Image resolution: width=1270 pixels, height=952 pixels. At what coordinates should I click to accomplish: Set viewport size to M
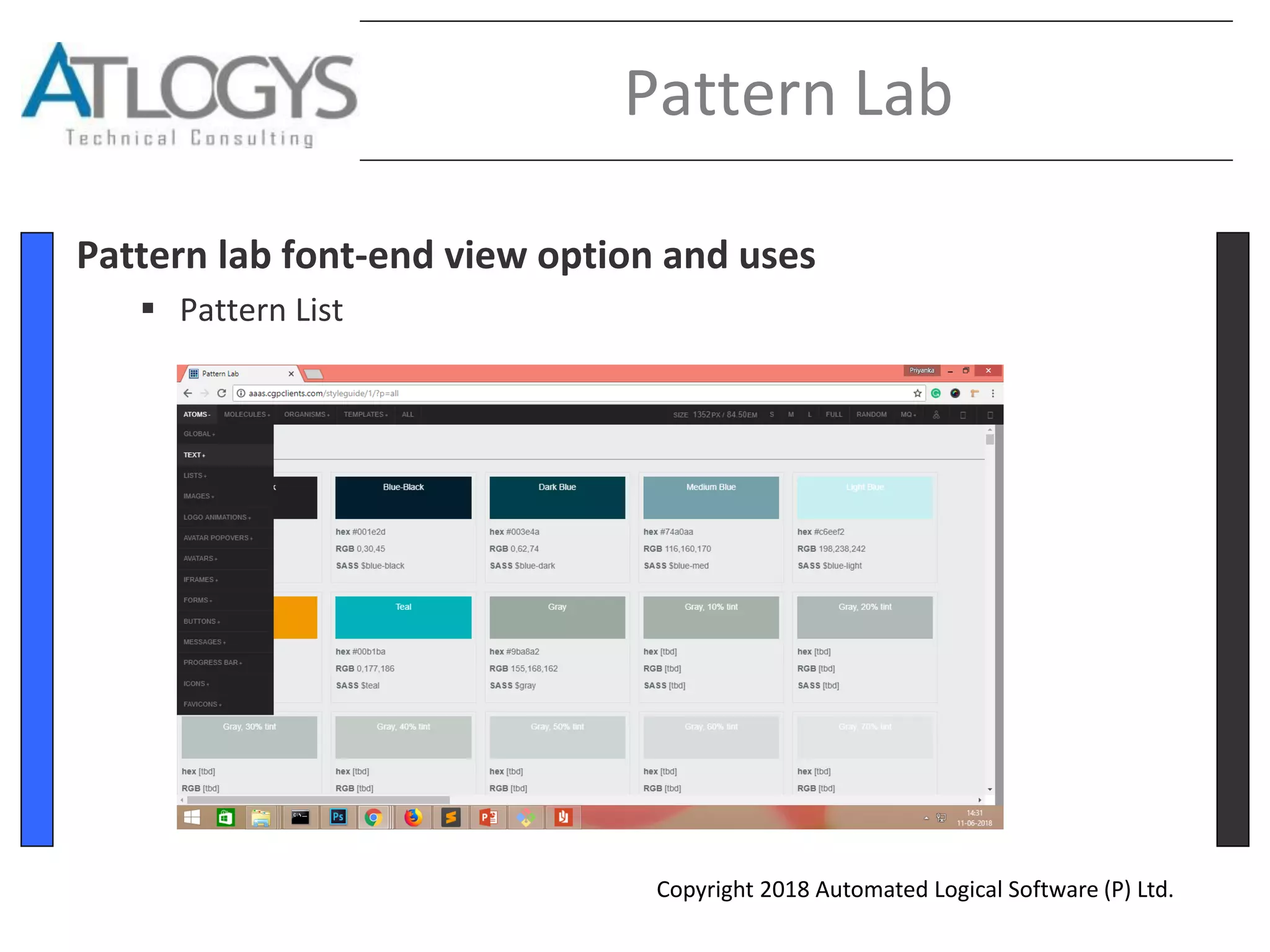(791, 415)
